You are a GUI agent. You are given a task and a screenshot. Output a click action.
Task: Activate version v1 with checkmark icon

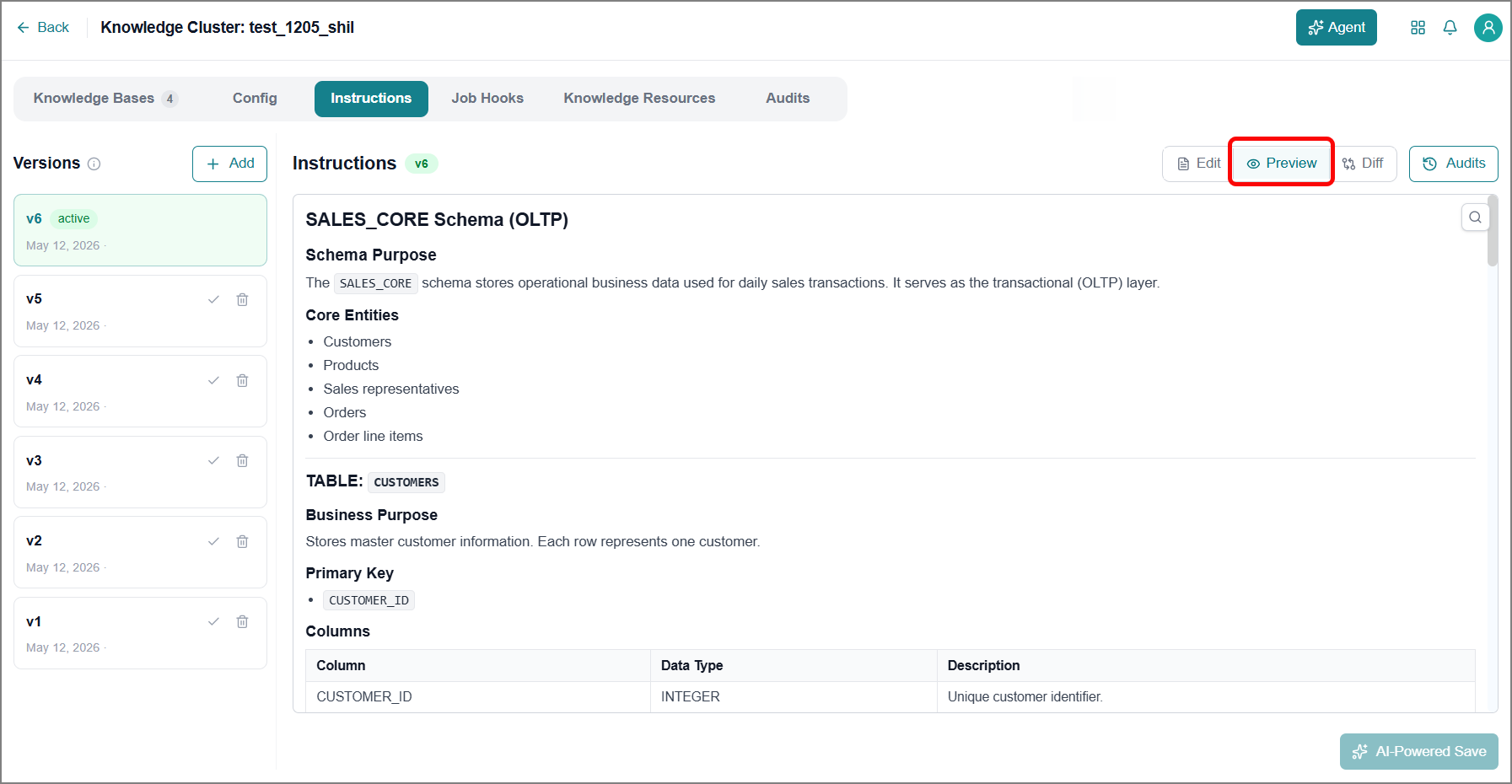[213, 621]
